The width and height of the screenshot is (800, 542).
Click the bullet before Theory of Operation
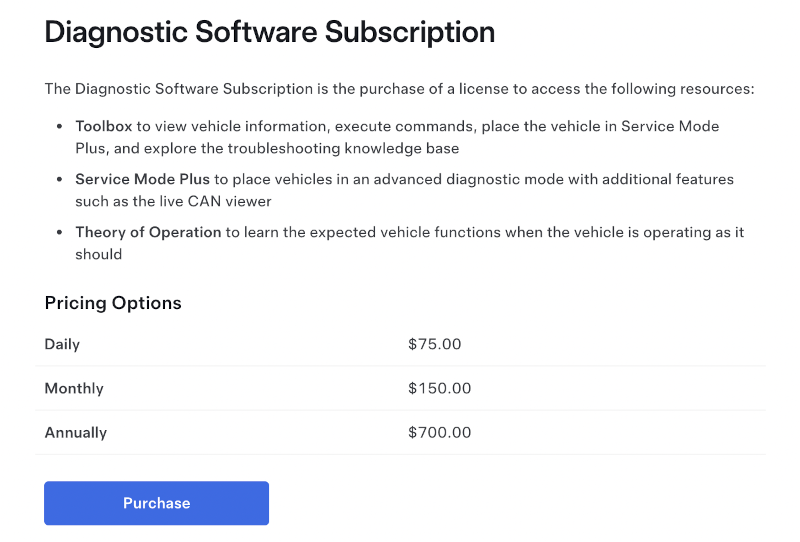tap(60, 232)
